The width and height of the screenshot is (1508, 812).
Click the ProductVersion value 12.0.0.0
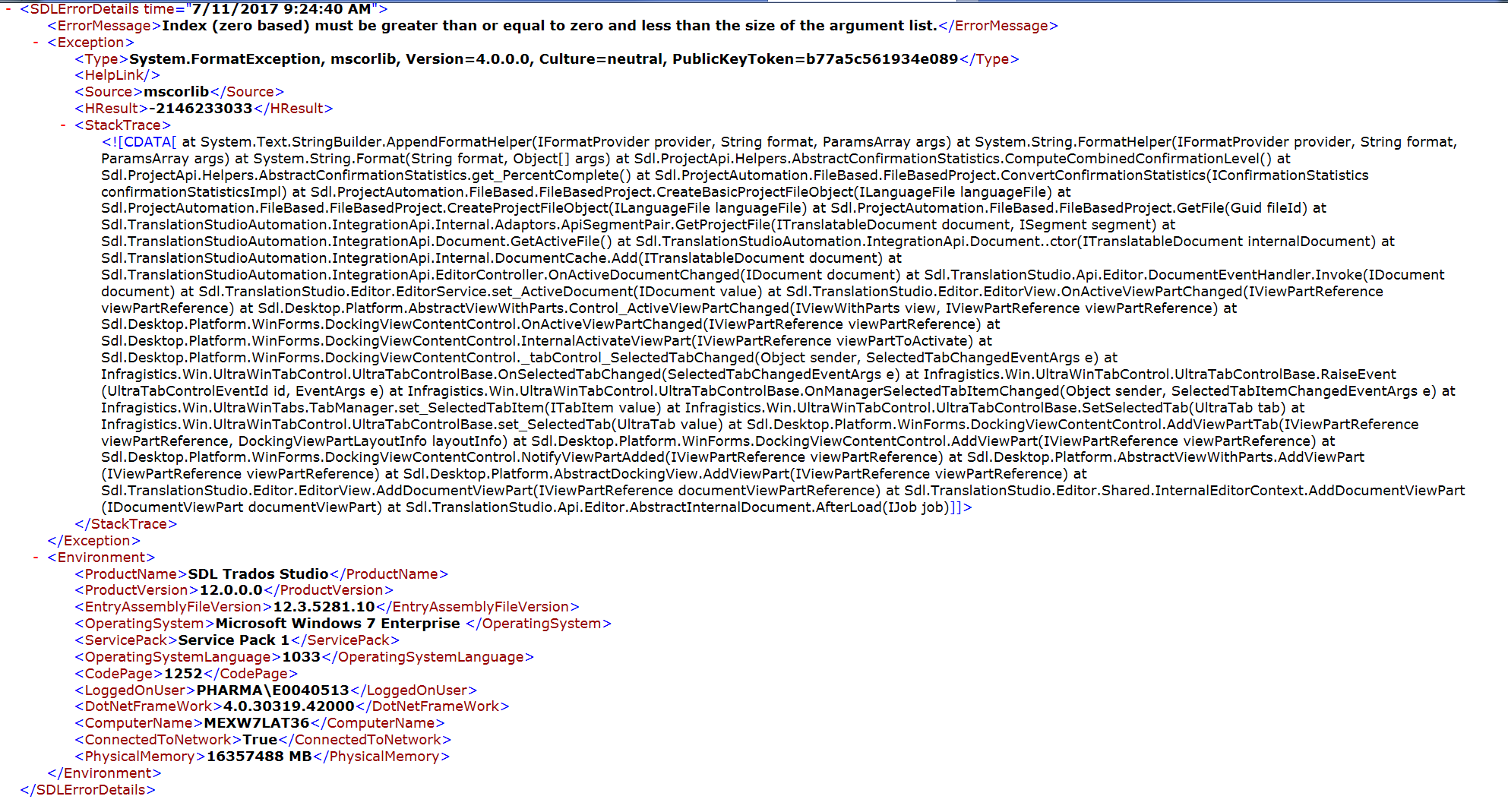[231, 590]
